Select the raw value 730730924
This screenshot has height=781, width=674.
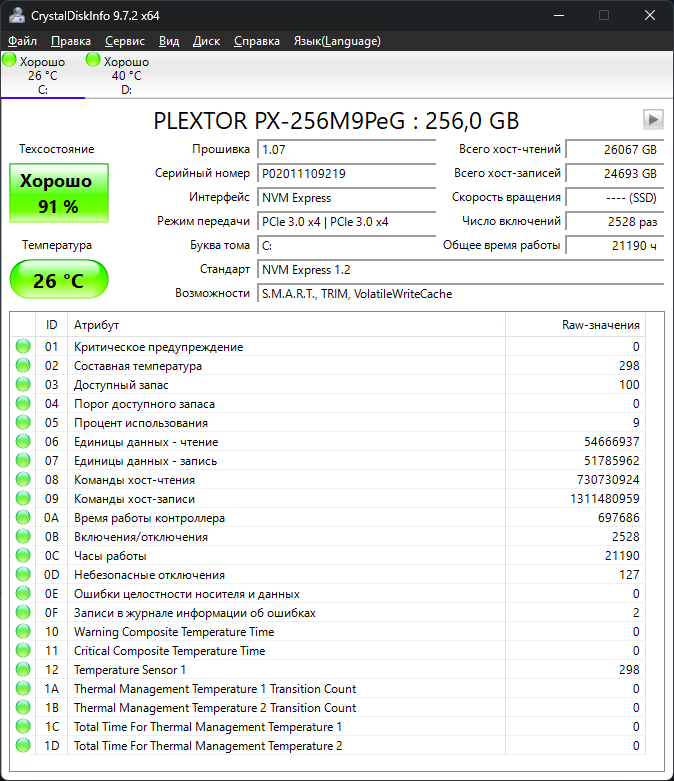608,480
